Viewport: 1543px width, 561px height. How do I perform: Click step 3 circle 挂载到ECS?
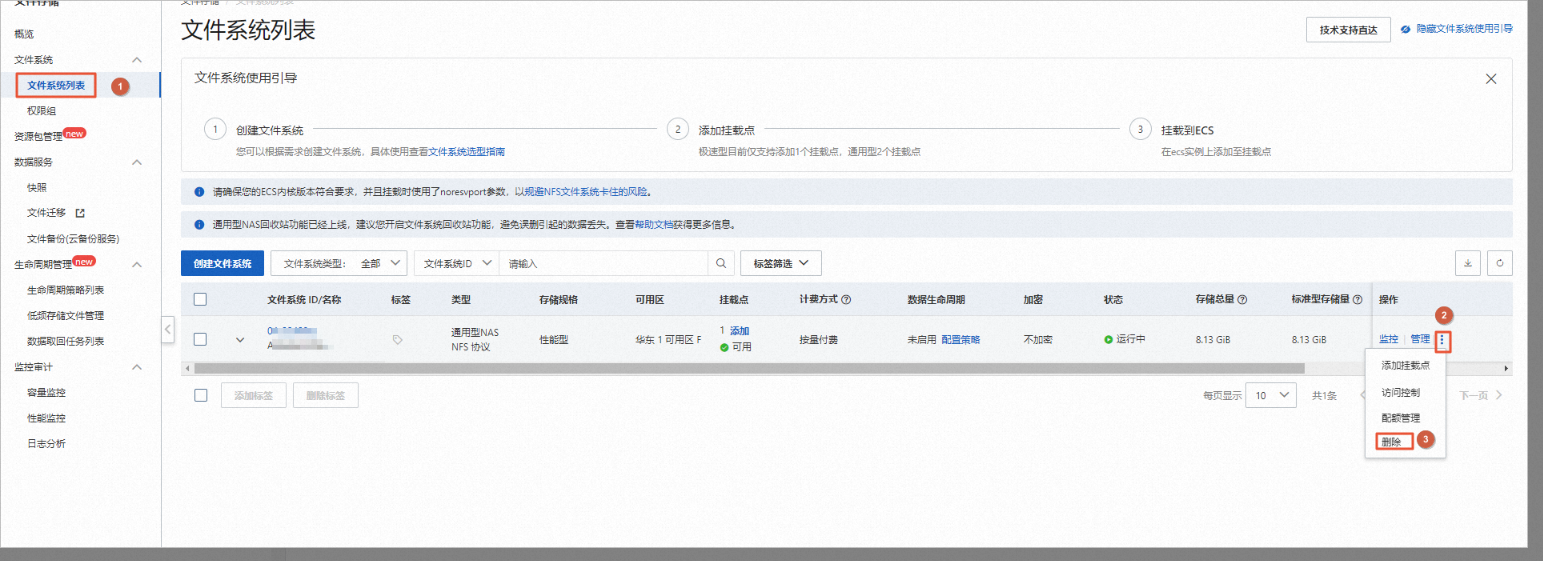[x=1139, y=130]
